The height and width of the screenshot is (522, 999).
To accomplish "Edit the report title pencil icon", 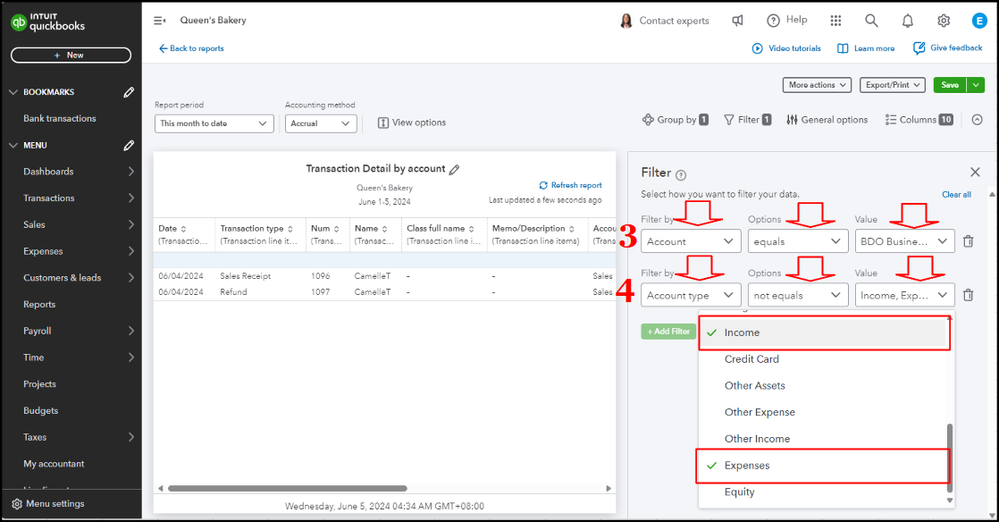I will pos(454,170).
